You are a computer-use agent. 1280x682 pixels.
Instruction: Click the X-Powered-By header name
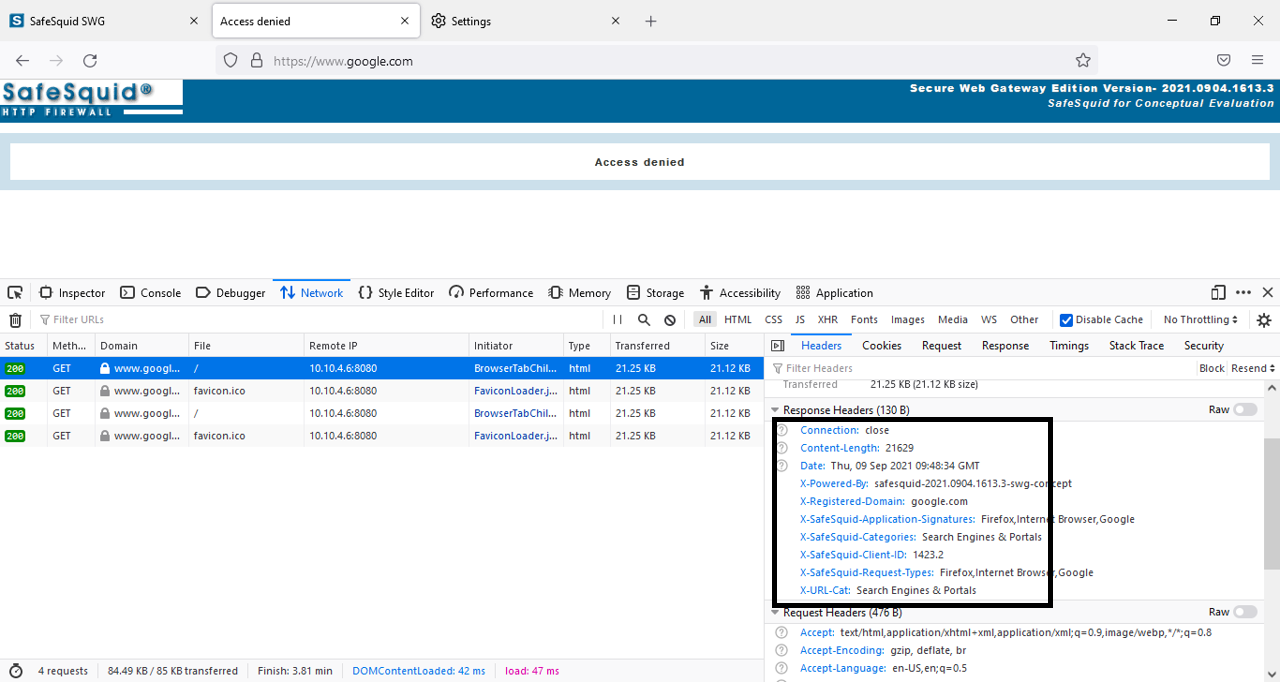(834, 484)
